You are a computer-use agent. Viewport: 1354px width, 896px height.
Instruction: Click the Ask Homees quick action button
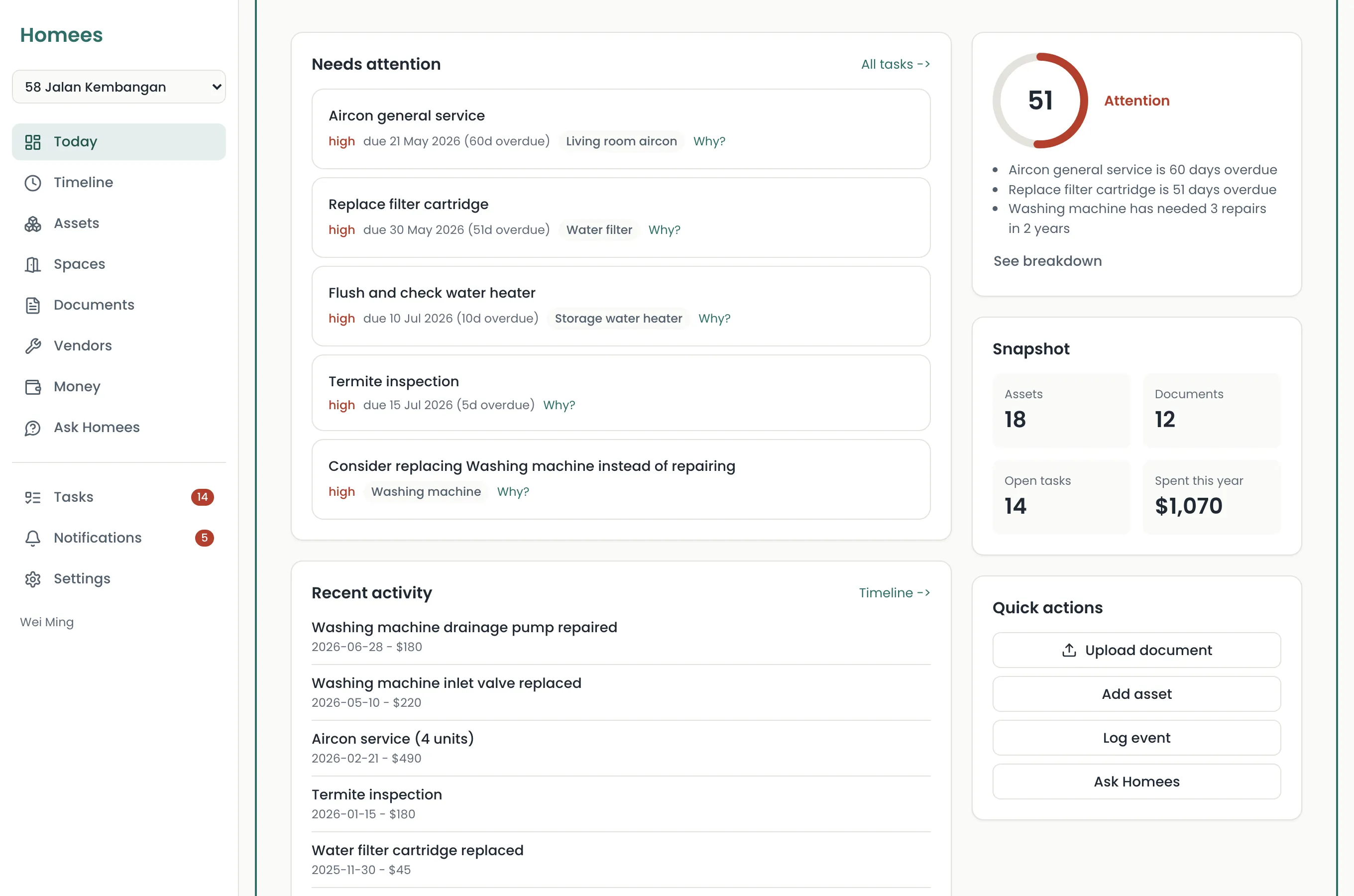tap(1136, 782)
